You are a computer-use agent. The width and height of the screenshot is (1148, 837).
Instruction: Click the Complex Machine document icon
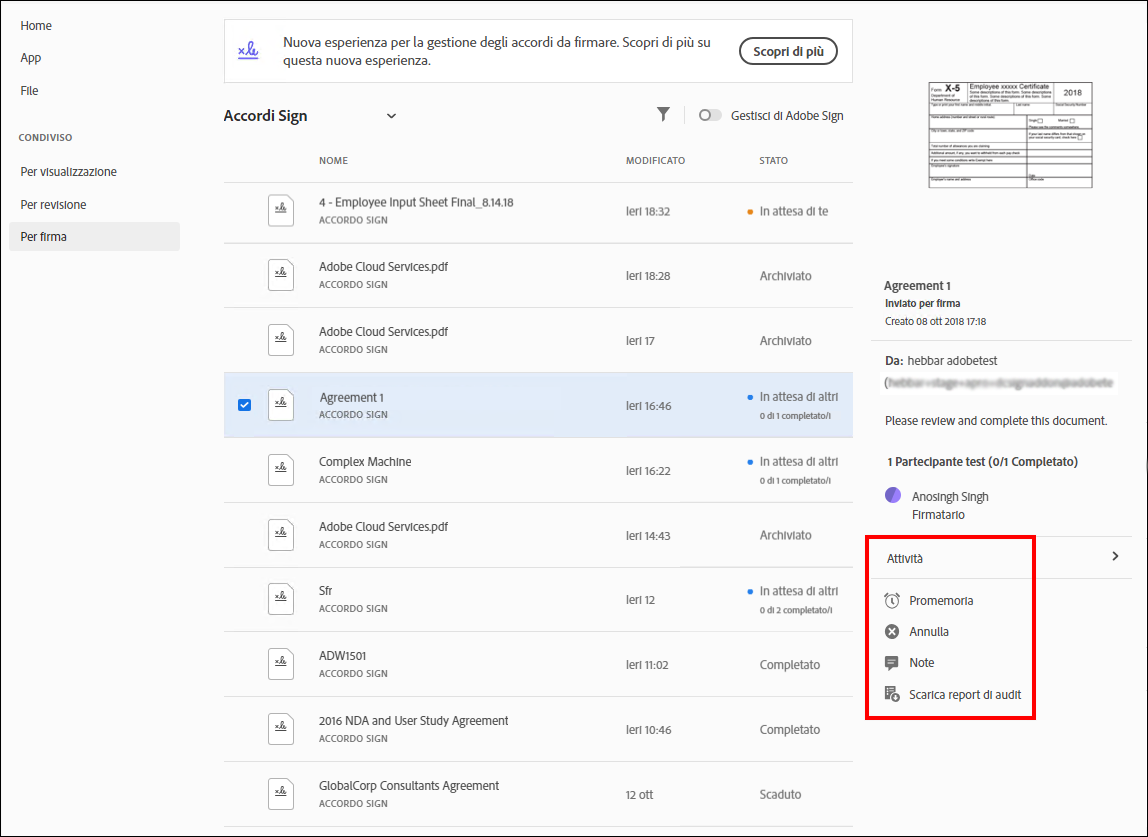(x=281, y=470)
